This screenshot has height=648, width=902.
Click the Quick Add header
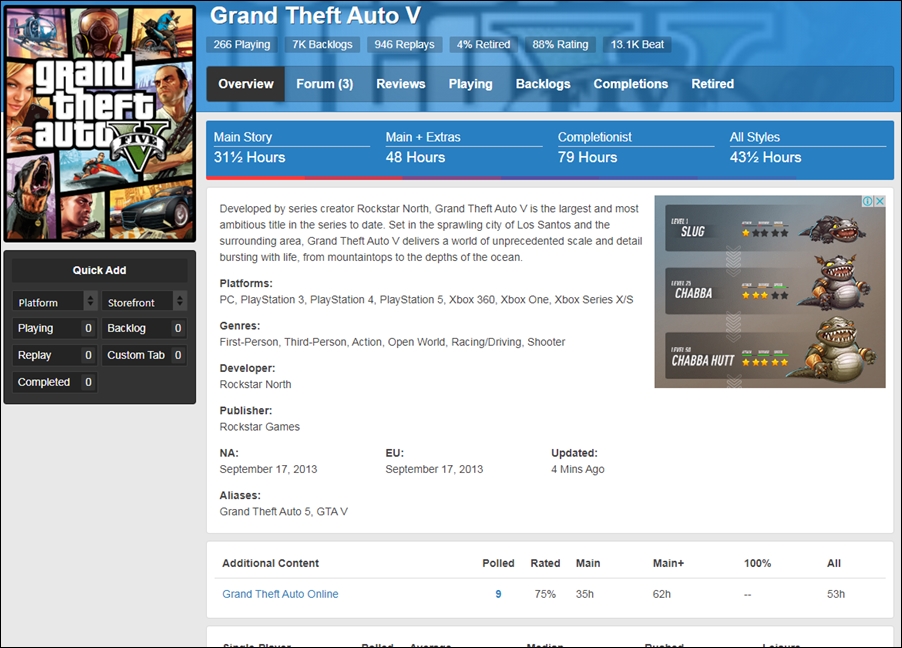(x=100, y=270)
